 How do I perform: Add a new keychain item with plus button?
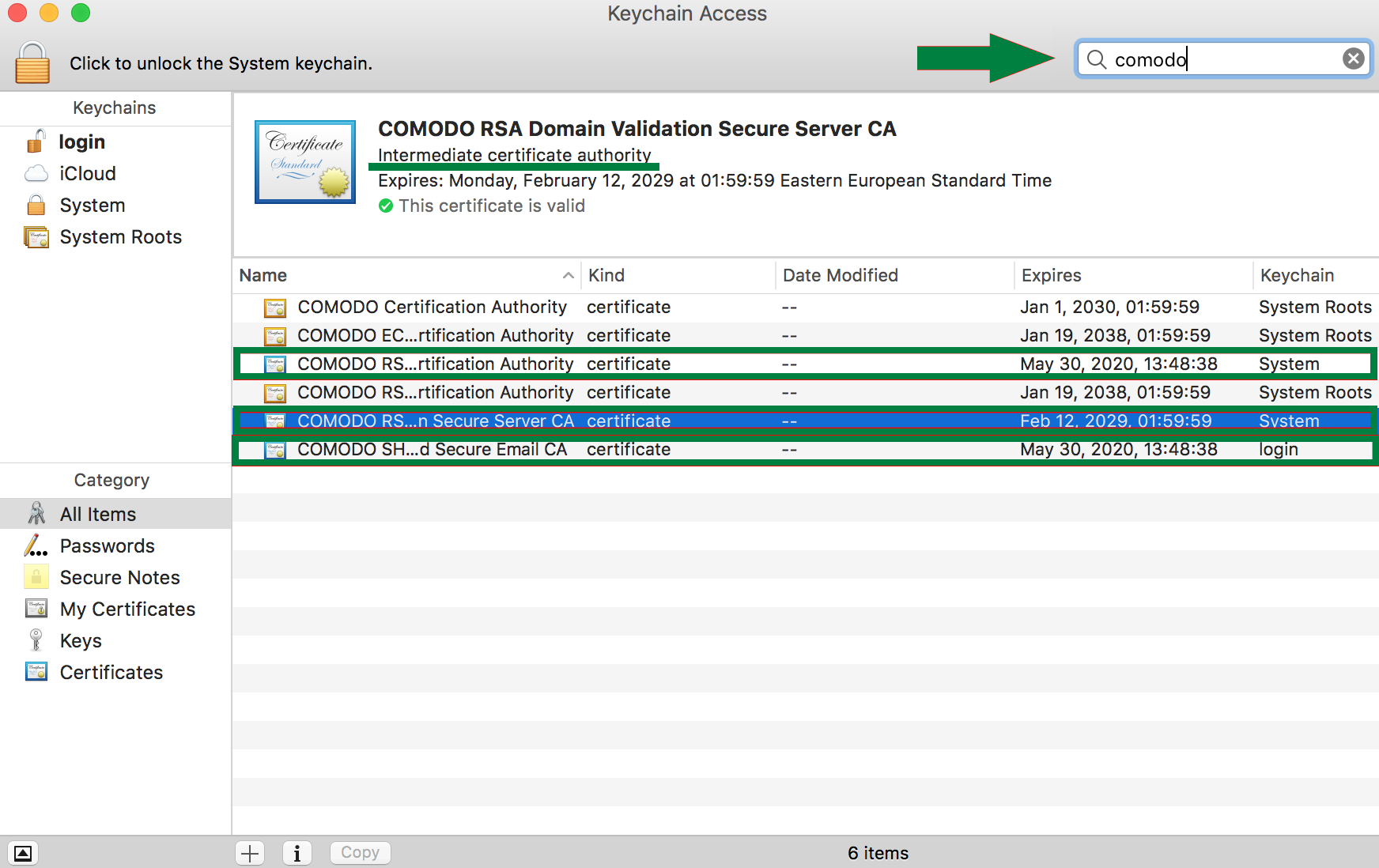pyautogui.click(x=250, y=853)
